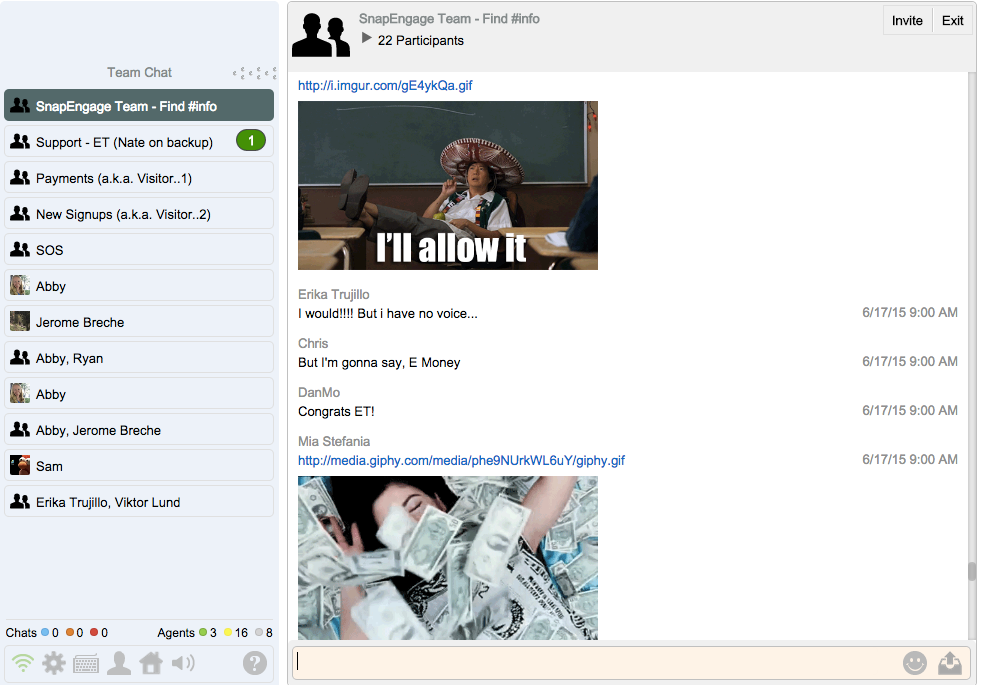Click the Team Chat panel drag handle

click(x=254, y=73)
